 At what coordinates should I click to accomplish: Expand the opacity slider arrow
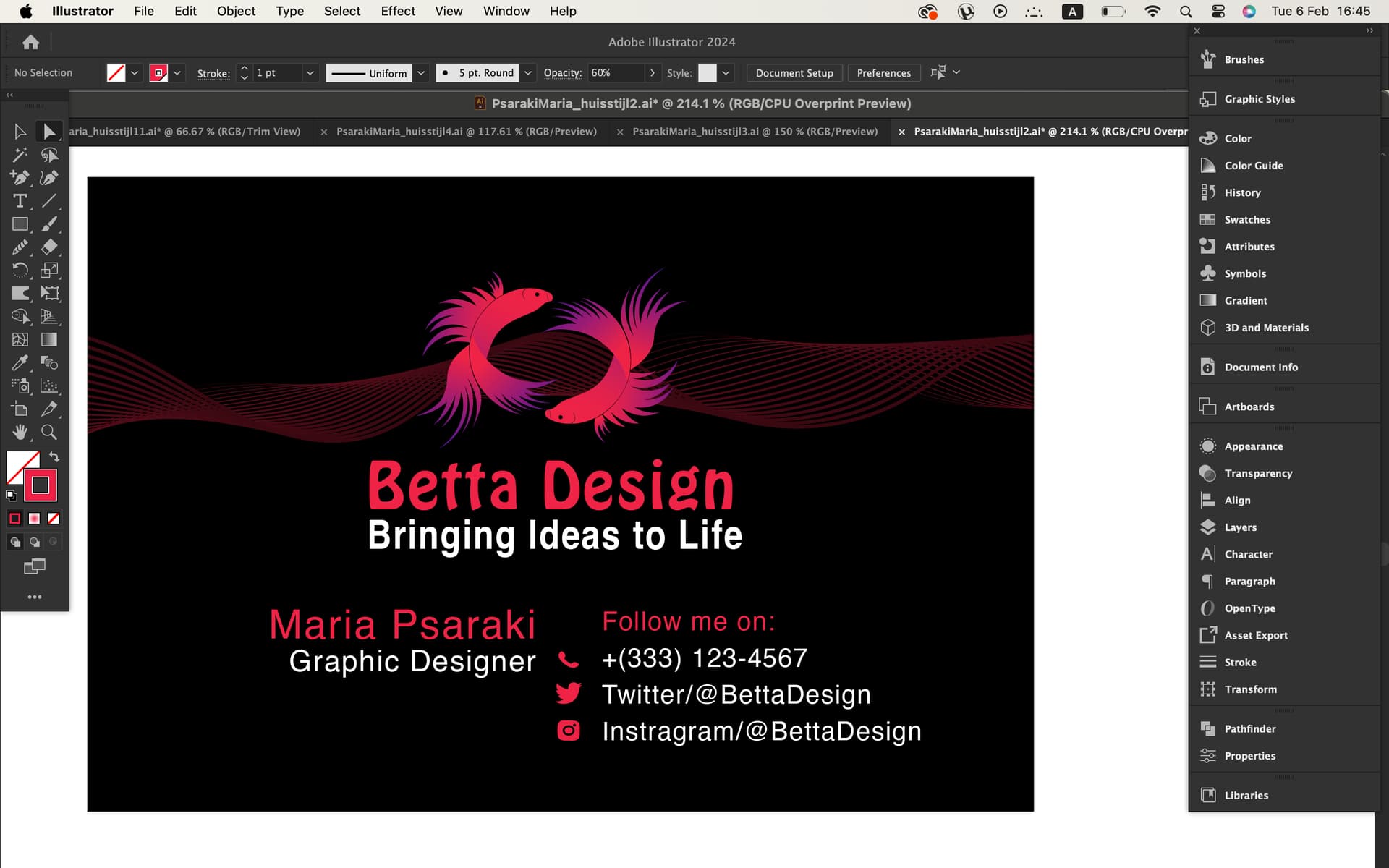tap(653, 73)
